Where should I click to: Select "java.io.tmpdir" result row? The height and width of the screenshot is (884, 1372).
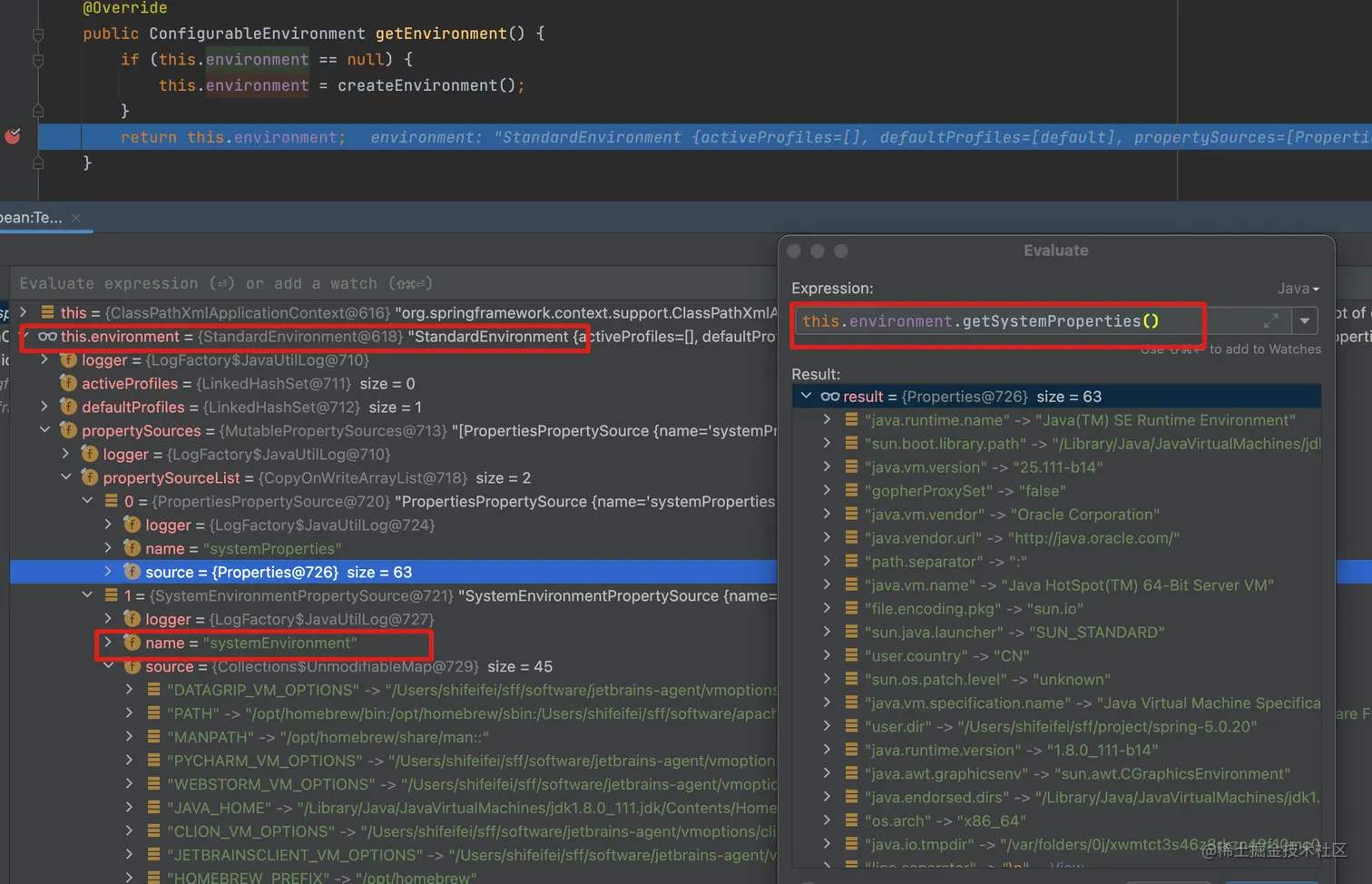(1056, 844)
